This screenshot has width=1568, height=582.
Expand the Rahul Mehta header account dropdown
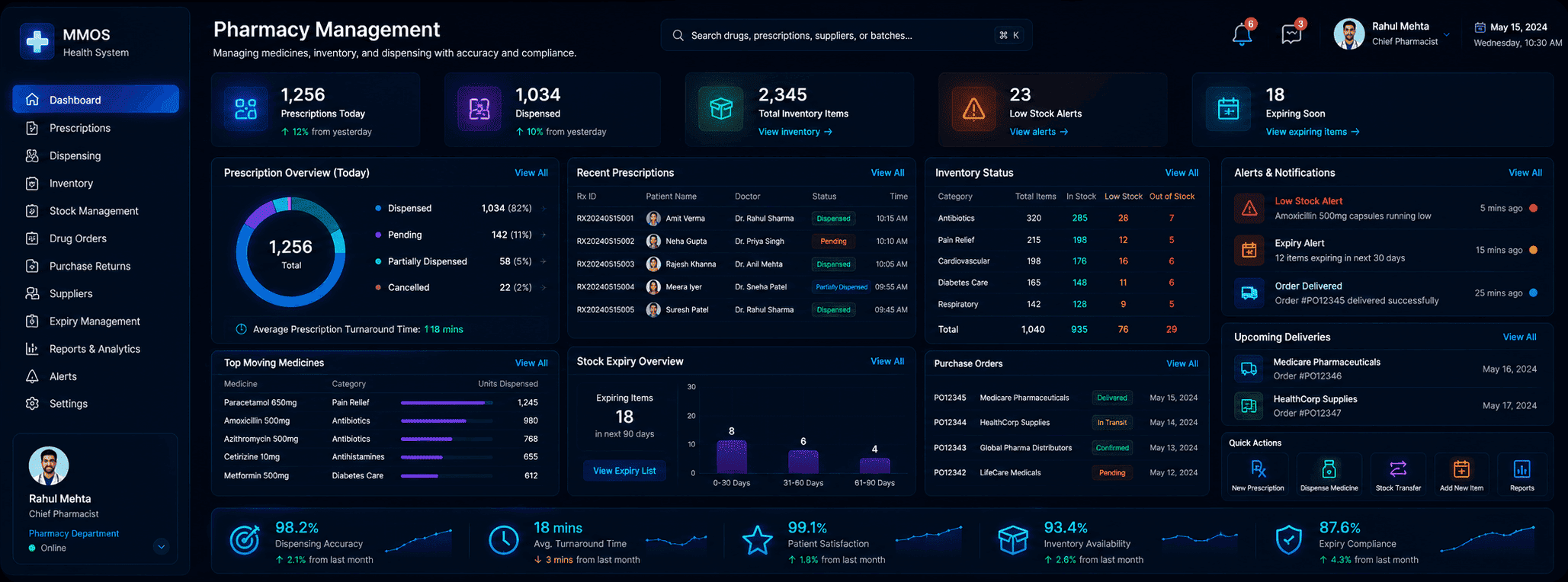click(x=1447, y=35)
